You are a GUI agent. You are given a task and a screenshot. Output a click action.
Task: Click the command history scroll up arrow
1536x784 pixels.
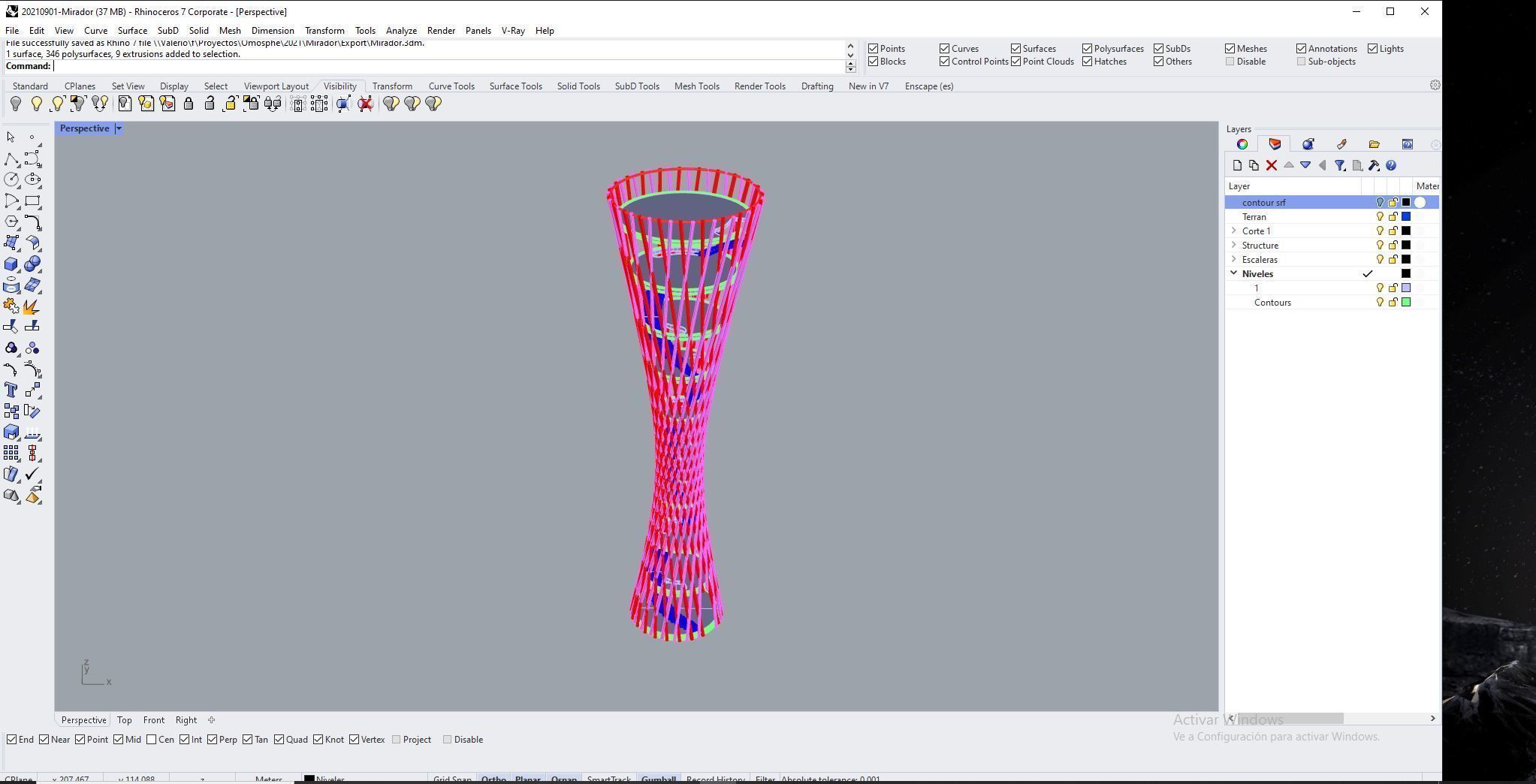pos(850,46)
